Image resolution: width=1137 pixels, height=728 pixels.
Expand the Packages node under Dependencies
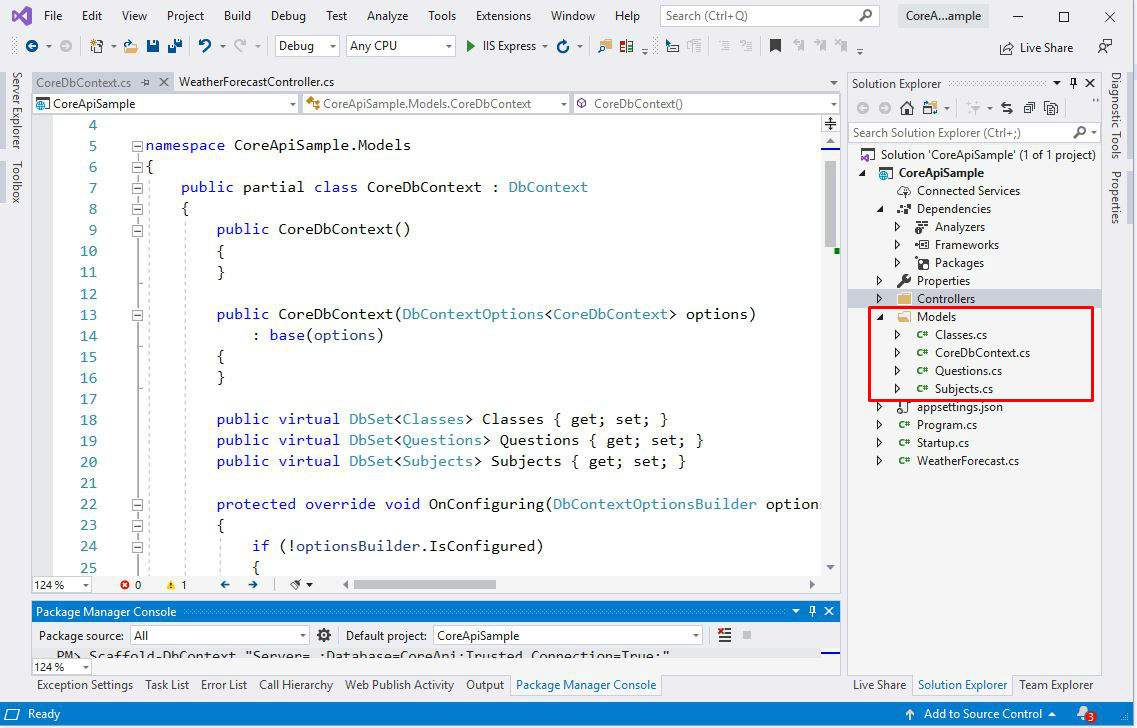point(898,262)
